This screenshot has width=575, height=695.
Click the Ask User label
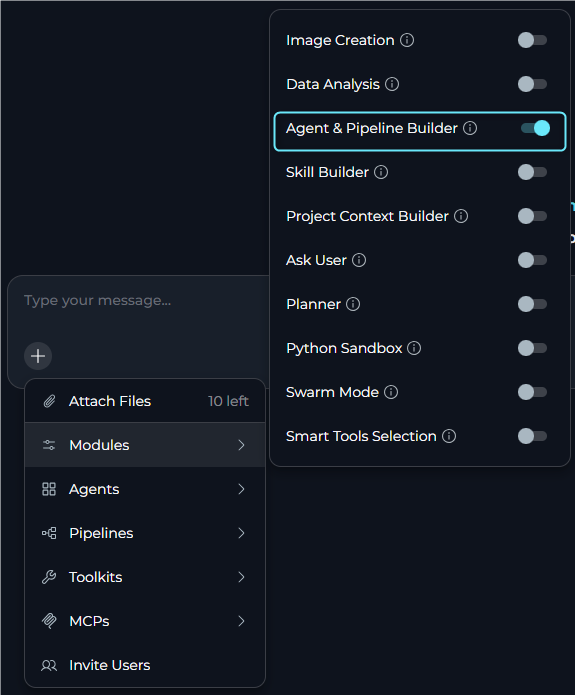[316, 260]
